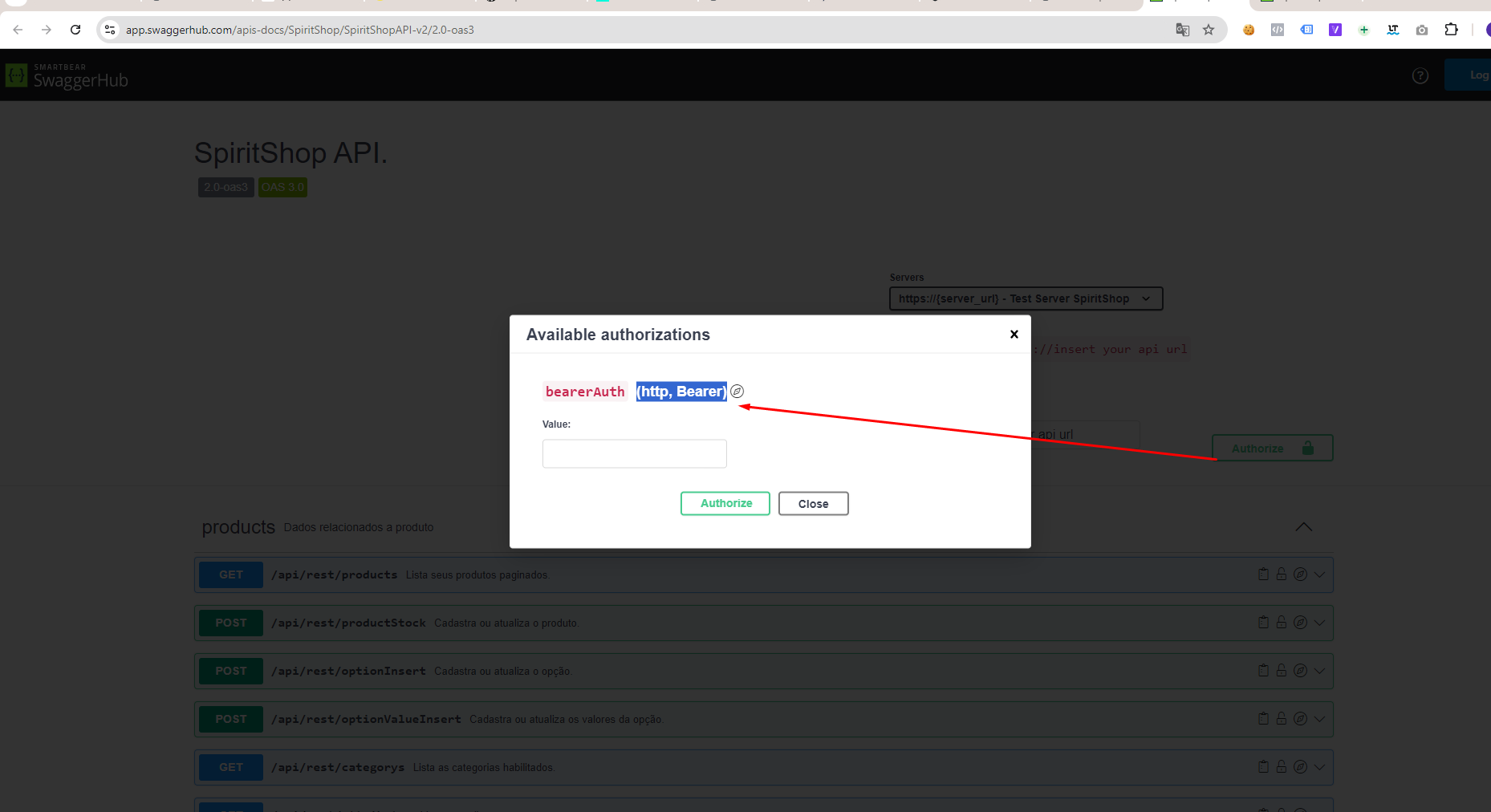Open the Servers dropdown for Test Server SpiritShop

tap(1026, 298)
